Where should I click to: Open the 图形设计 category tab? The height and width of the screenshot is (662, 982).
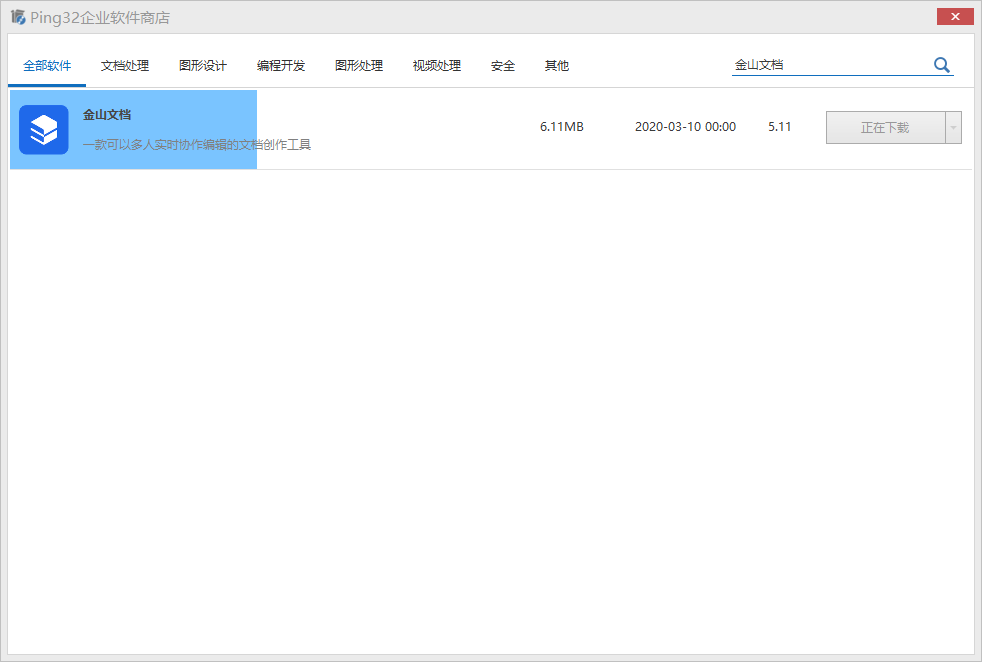202,66
